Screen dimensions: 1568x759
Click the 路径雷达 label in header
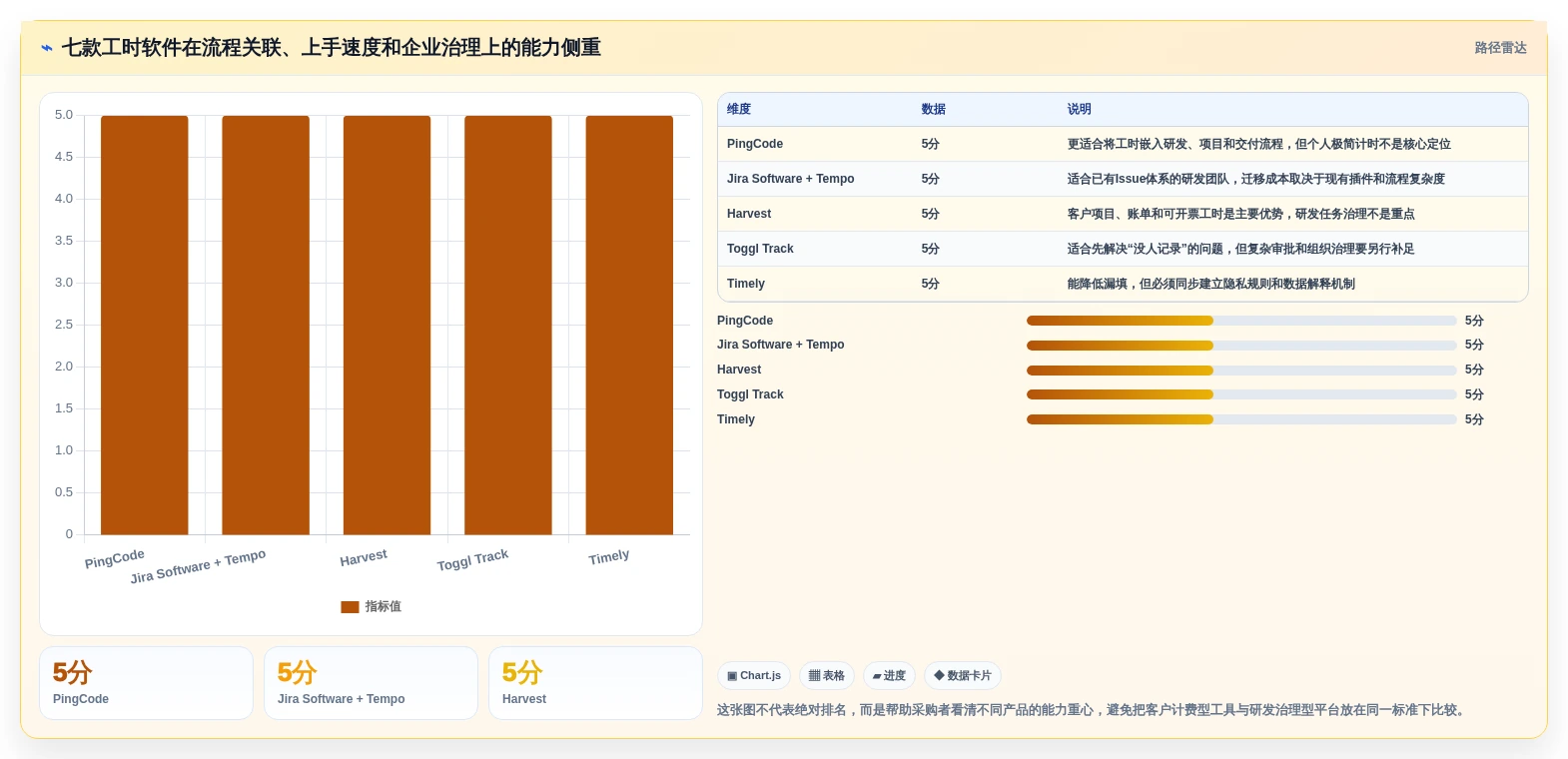point(1500,48)
